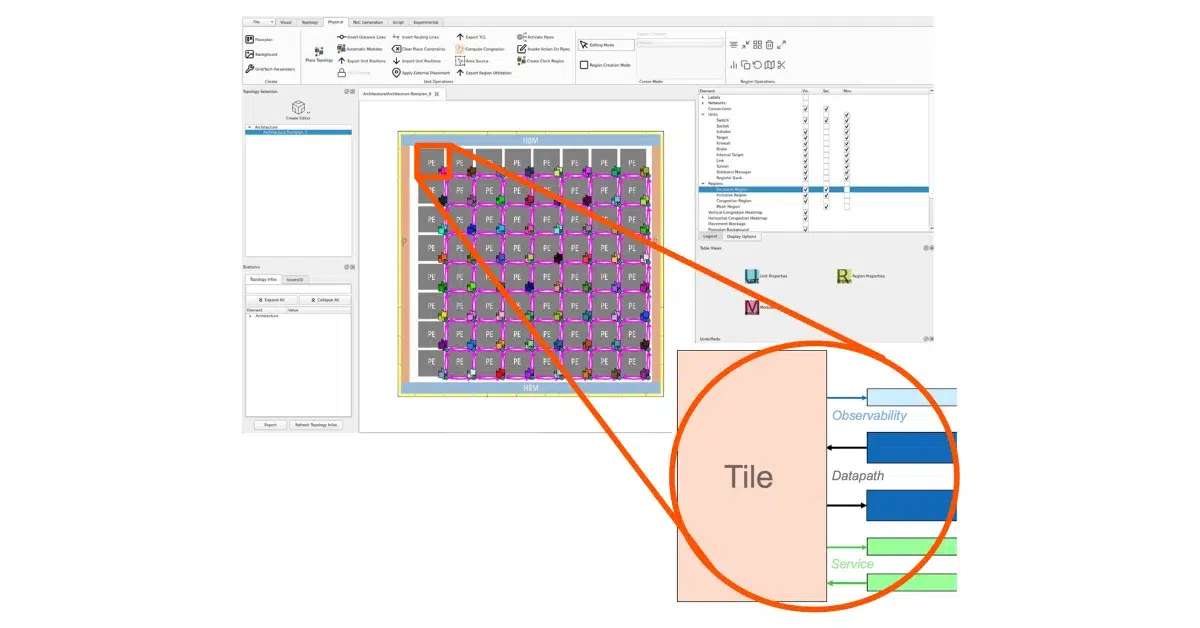Screen dimensions: 1200x628
Task: Click the Collapse All button
Action: pos(325,299)
